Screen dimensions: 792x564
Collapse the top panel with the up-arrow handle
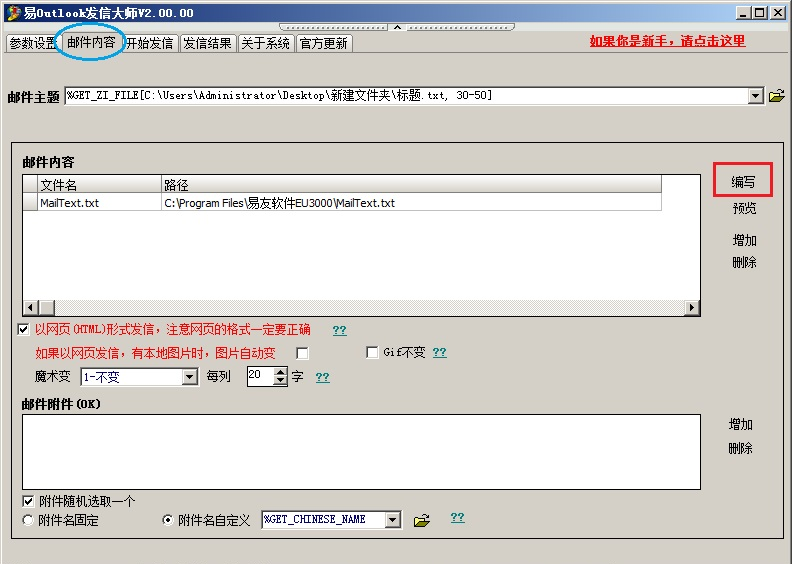point(397,27)
